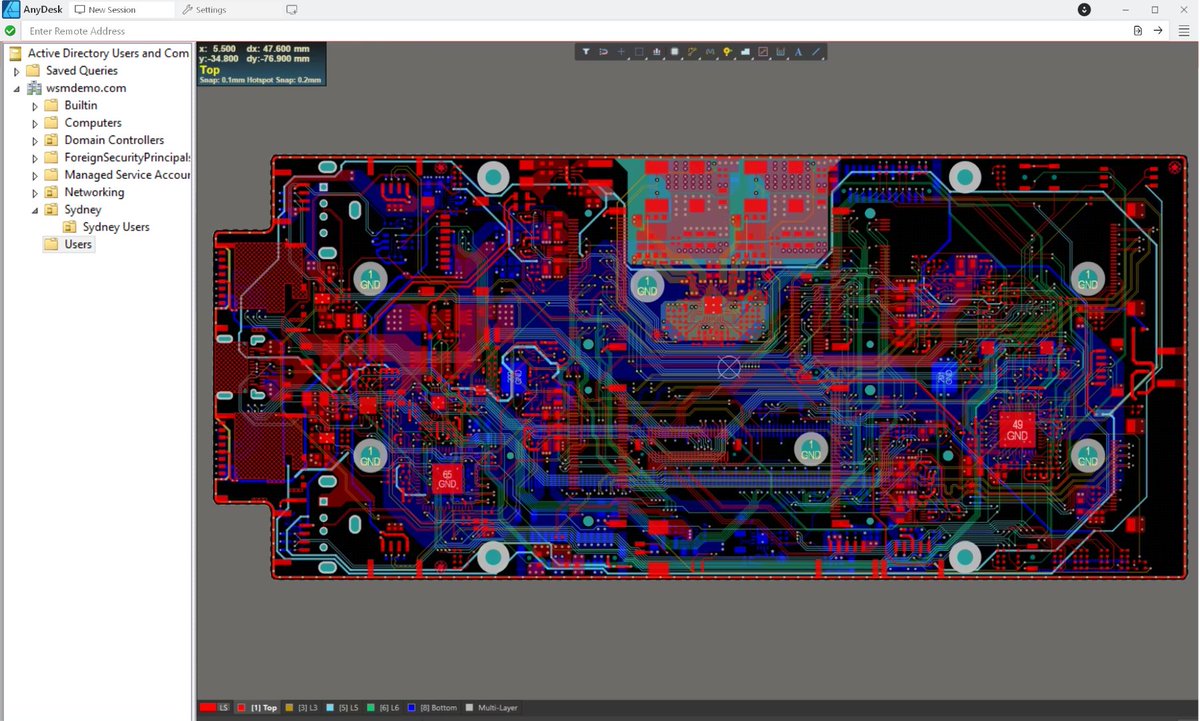Expand the Saved Queries tree node
Image resolution: width=1200 pixels, height=721 pixels.
[17, 72]
